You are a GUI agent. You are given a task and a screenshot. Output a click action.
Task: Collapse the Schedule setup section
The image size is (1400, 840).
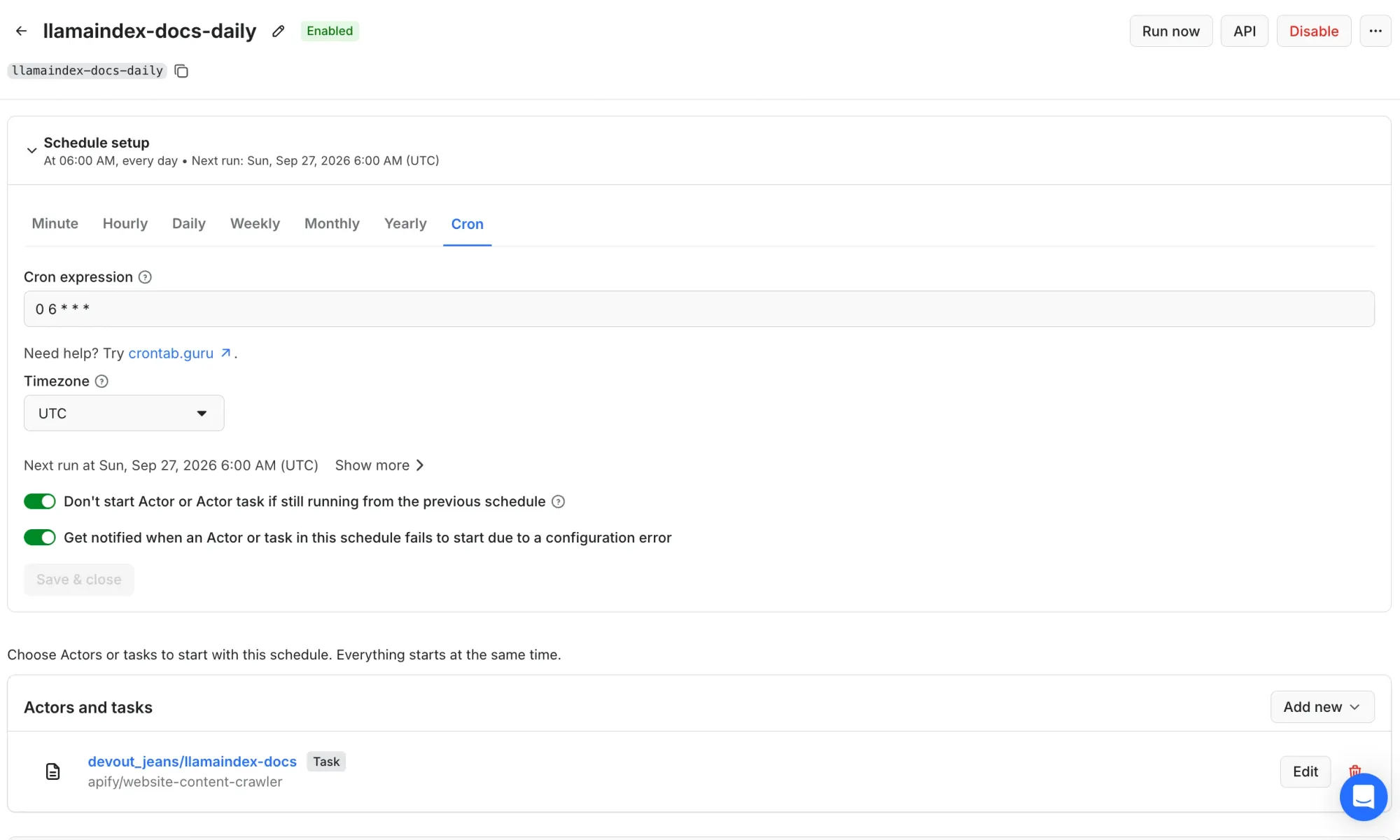pos(31,150)
